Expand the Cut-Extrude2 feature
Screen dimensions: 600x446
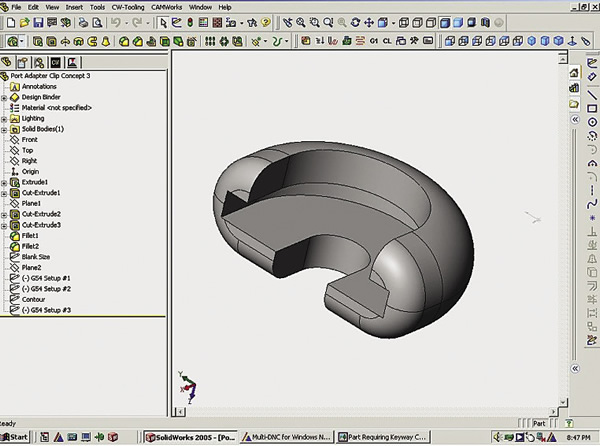click(4, 215)
